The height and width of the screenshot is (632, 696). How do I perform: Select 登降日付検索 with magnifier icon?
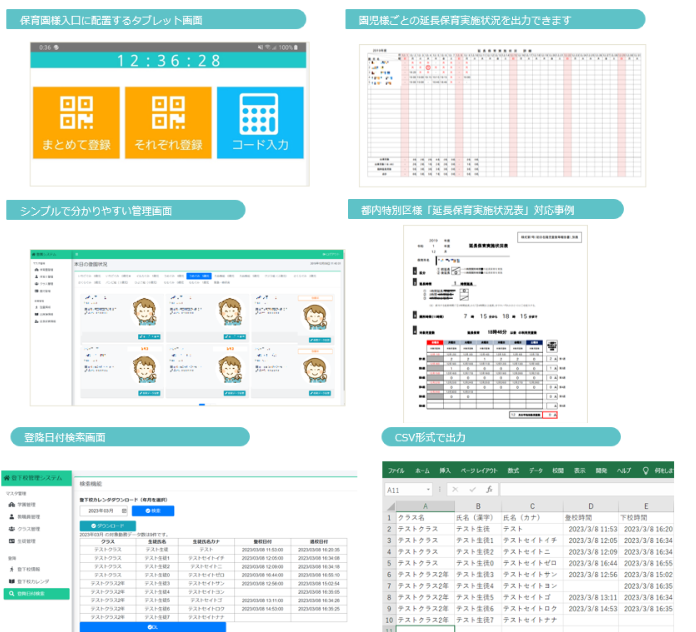tap(34, 593)
